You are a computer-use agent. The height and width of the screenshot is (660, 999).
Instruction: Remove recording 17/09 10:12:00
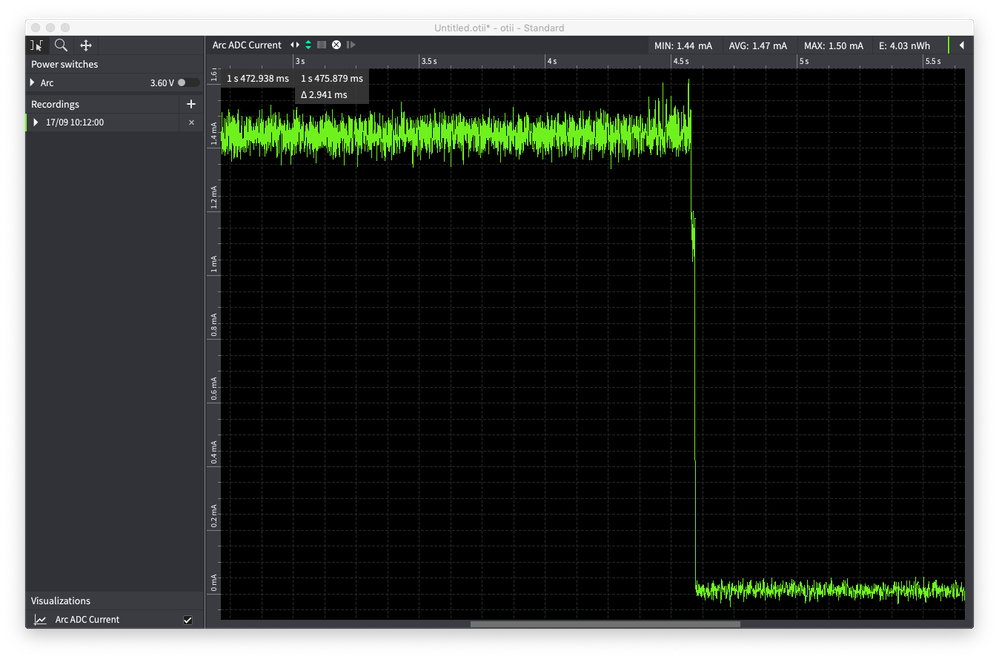click(x=191, y=122)
